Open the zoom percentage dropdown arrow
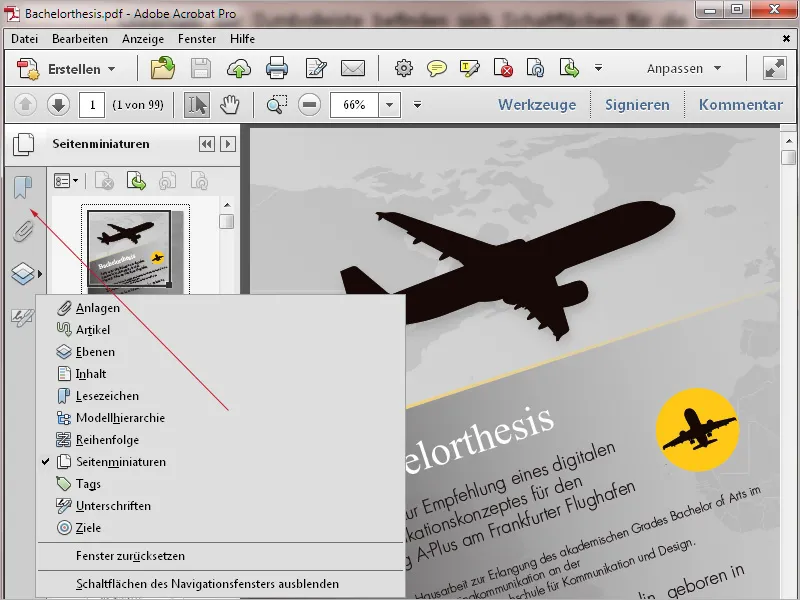The height and width of the screenshot is (600, 800). pos(389,105)
